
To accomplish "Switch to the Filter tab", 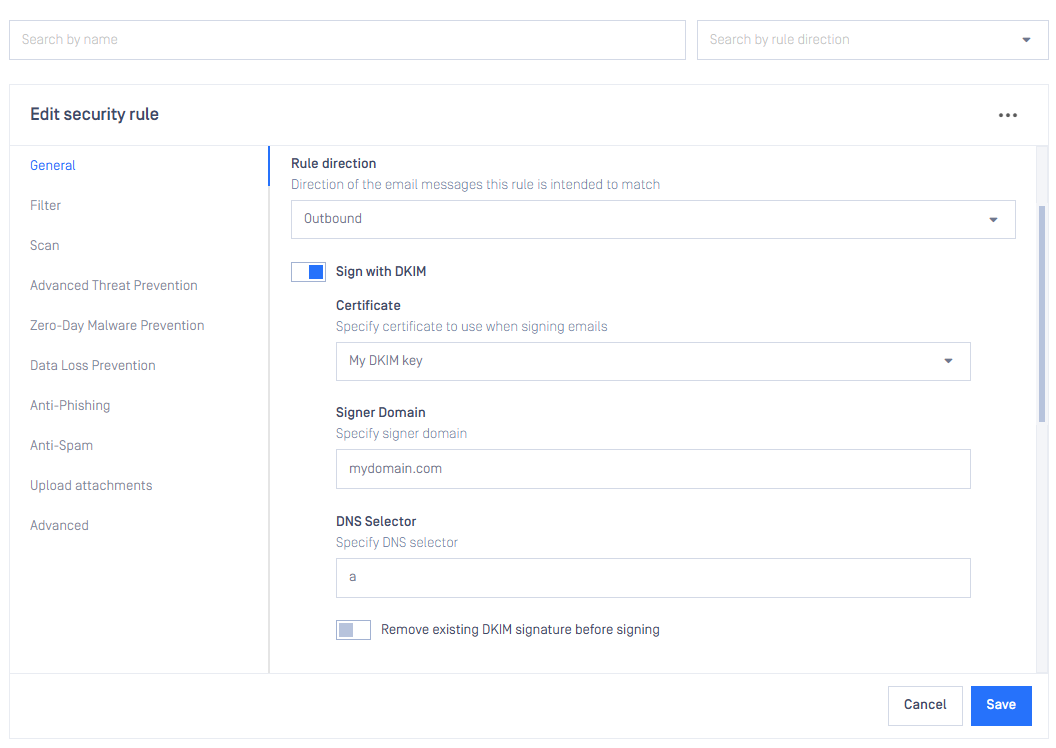I will coord(45,205).
